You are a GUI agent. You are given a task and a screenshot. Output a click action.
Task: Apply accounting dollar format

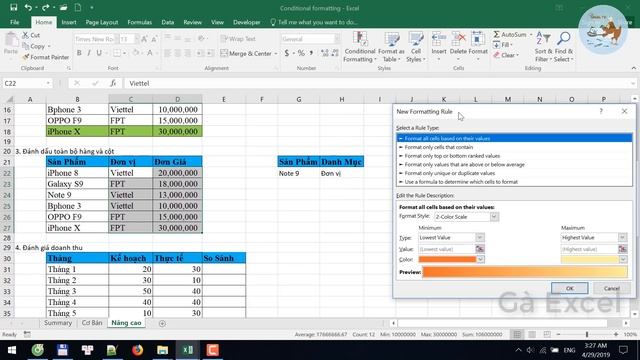(287, 53)
